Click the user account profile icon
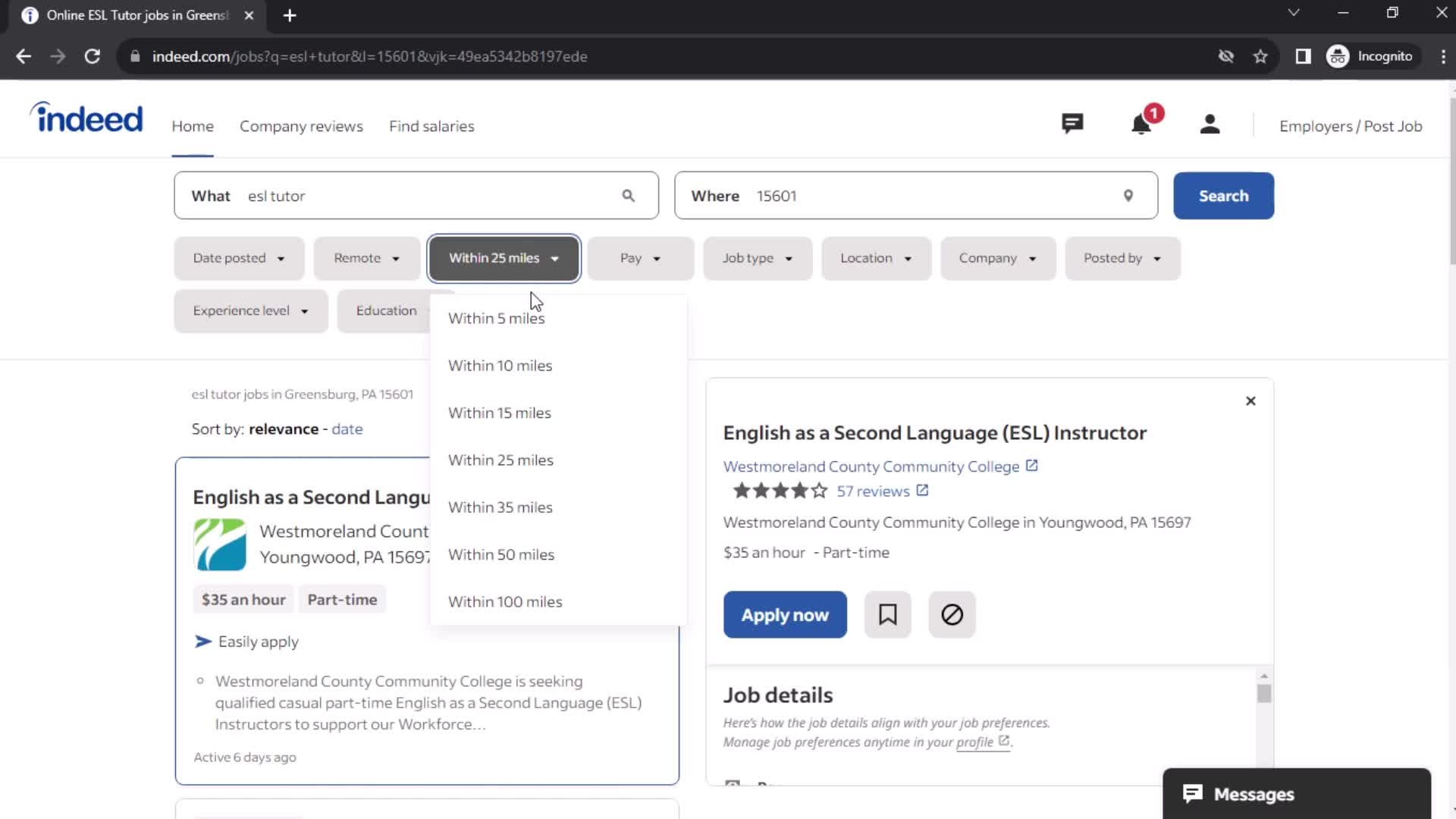The width and height of the screenshot is (1456, 819). point(1210,125)
